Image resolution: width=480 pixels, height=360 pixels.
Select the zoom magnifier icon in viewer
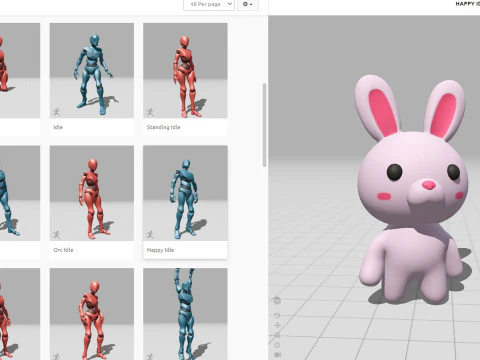277,335
